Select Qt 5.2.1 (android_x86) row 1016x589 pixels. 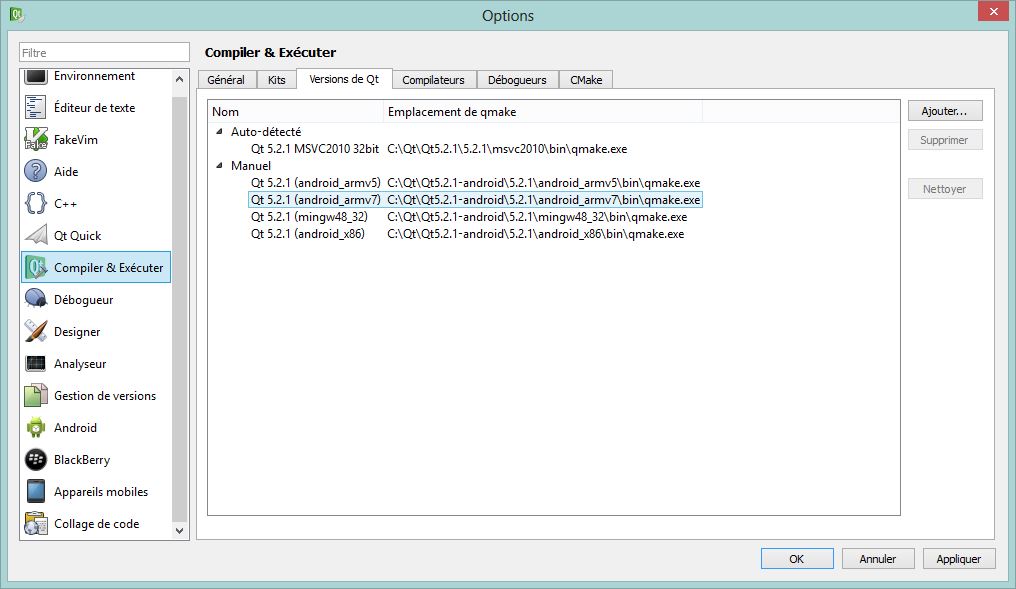(308, 233)
